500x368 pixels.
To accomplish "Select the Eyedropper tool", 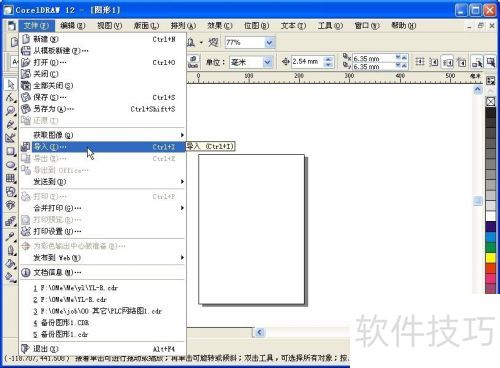I will click(10, 236).
